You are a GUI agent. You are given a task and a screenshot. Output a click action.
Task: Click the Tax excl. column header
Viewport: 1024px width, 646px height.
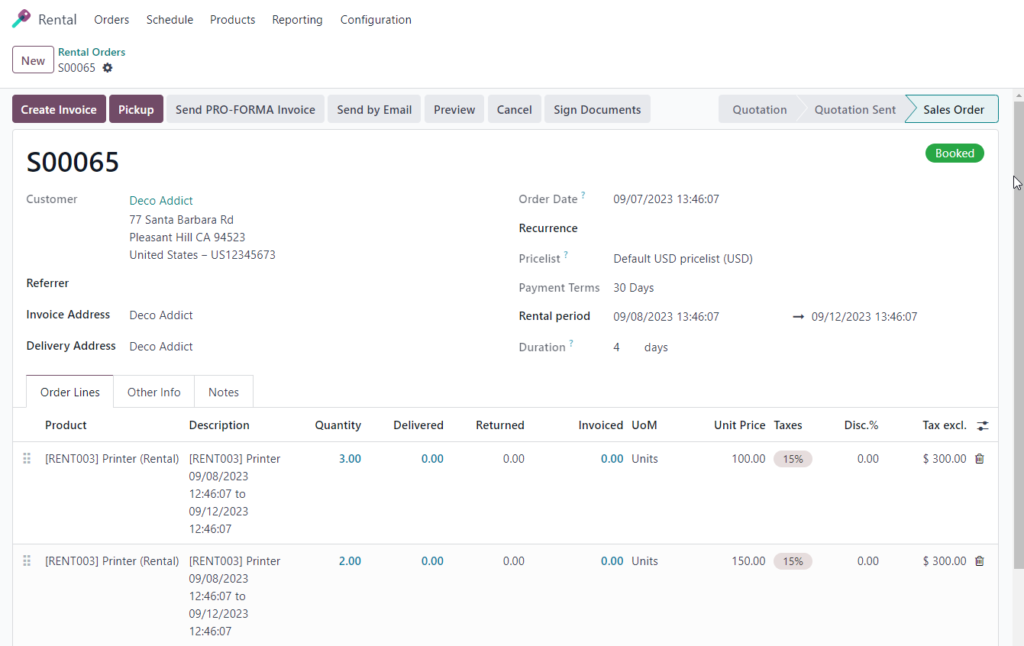coord(944,425)
